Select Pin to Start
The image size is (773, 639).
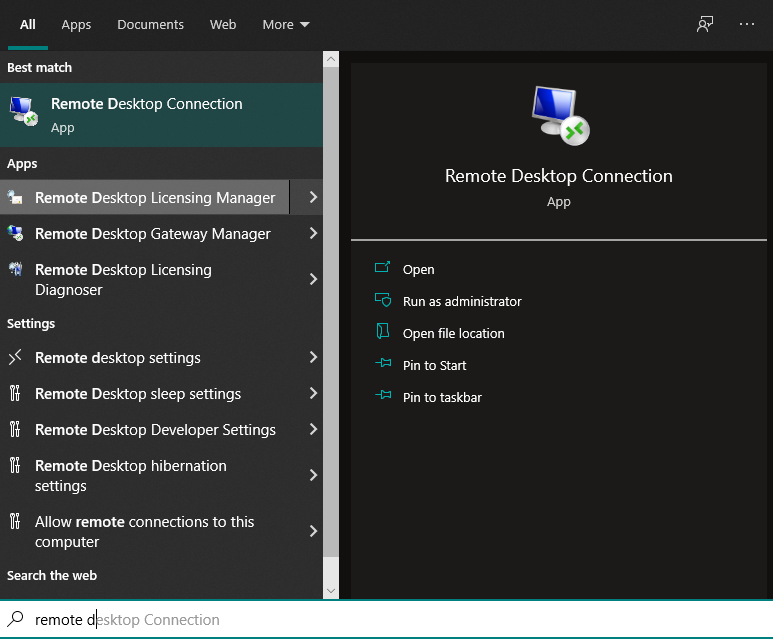pos(434,365)
